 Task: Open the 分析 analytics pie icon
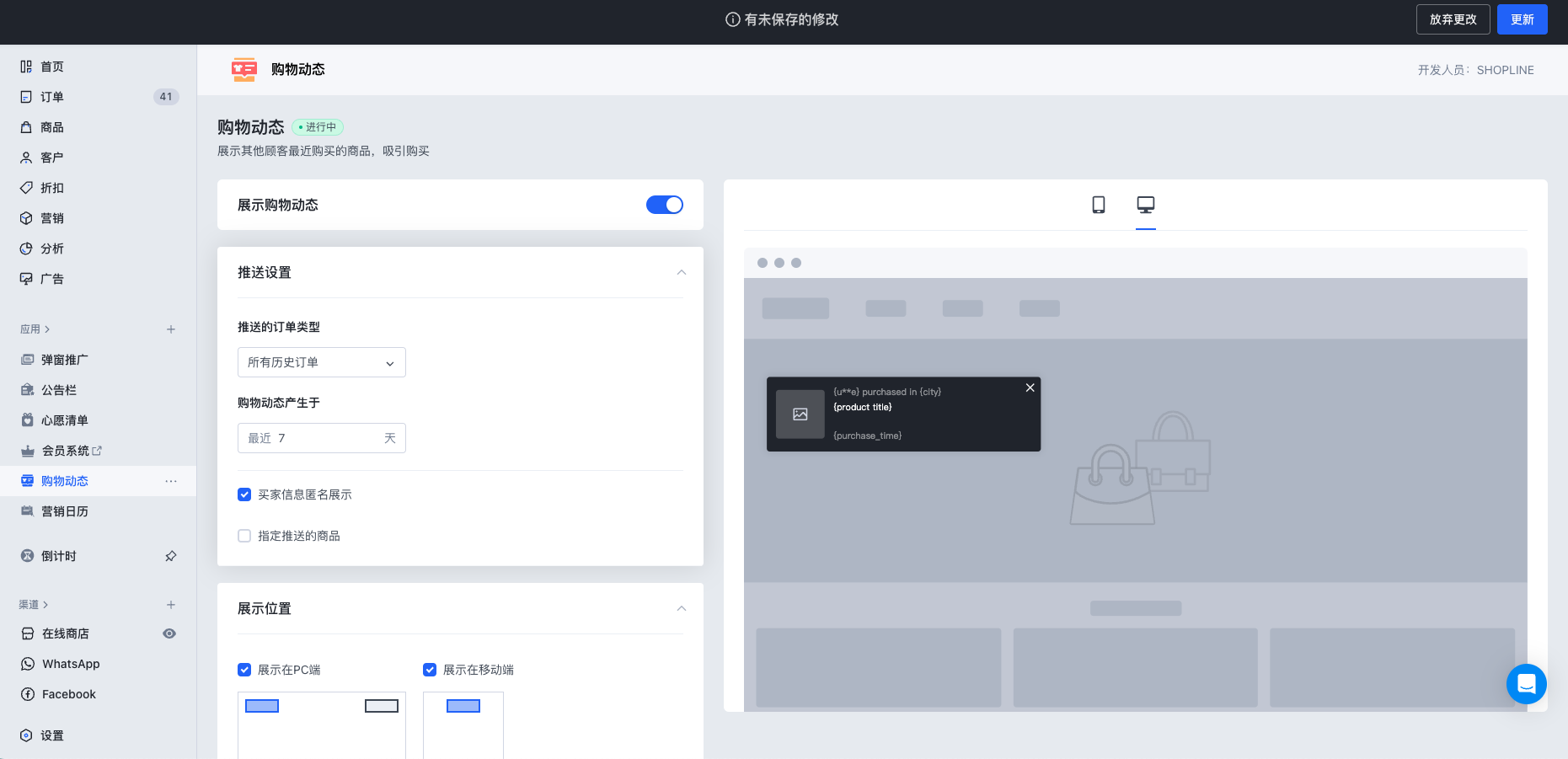pos(26,249)
